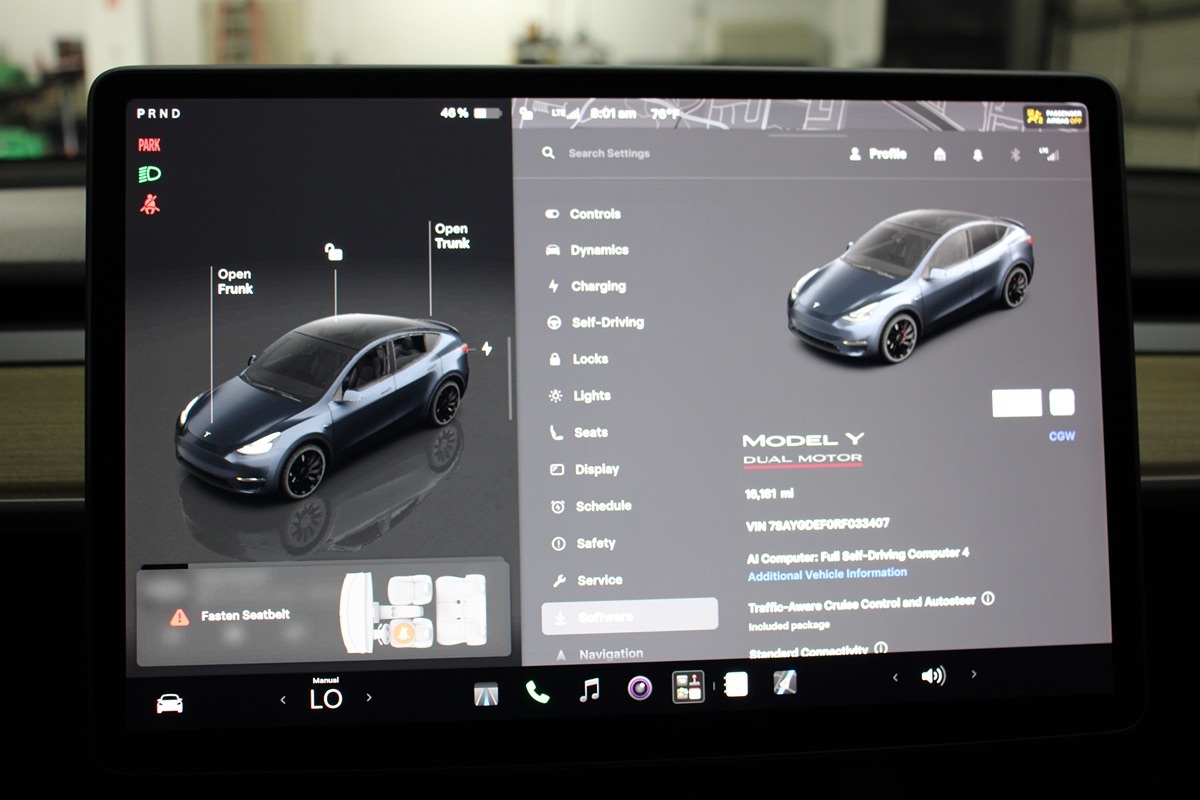Lower volume with left arrow
The image size is (1200, 800).
[895, 677]
